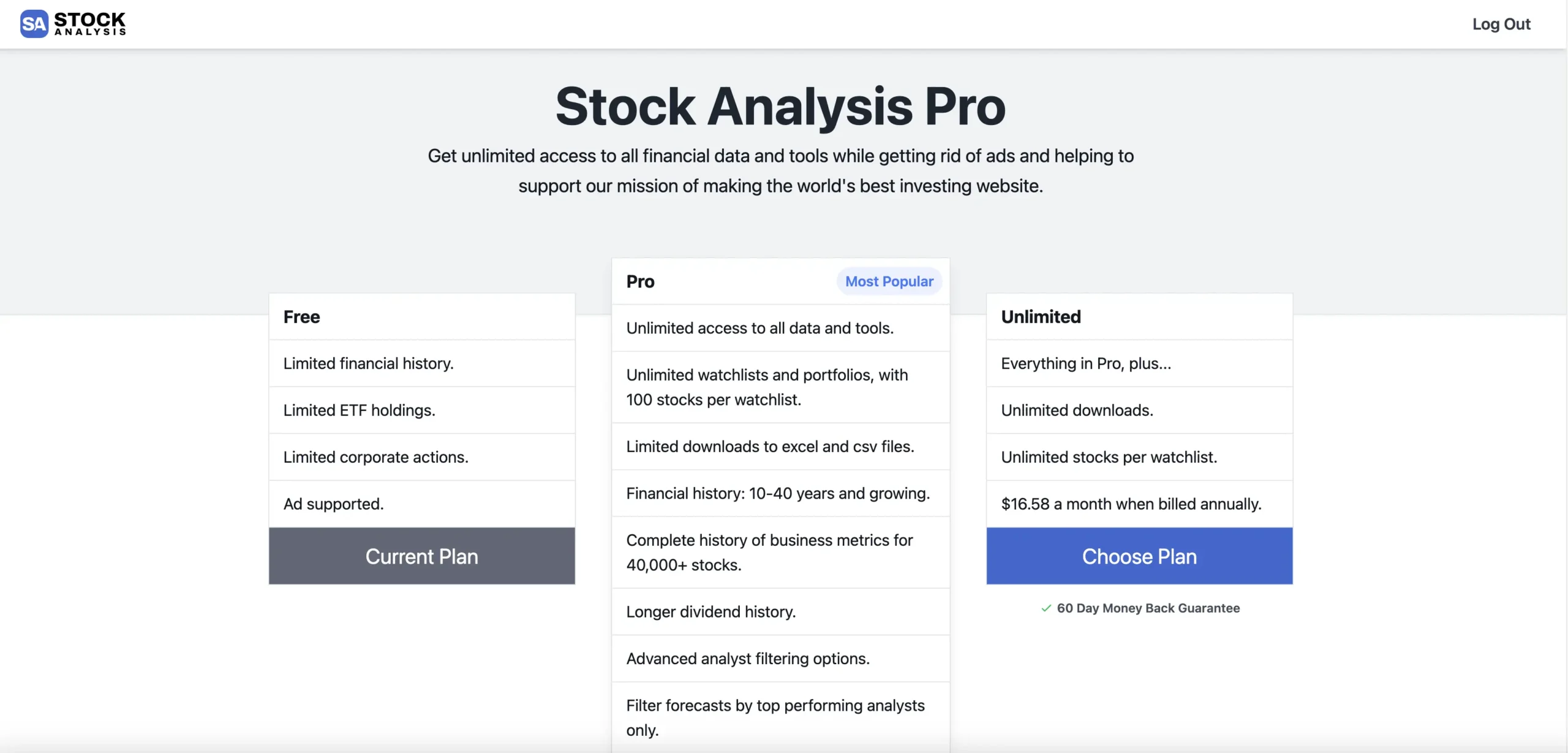
Task: Click the gray Current Plan button
Action: click(x=421, y=556)
